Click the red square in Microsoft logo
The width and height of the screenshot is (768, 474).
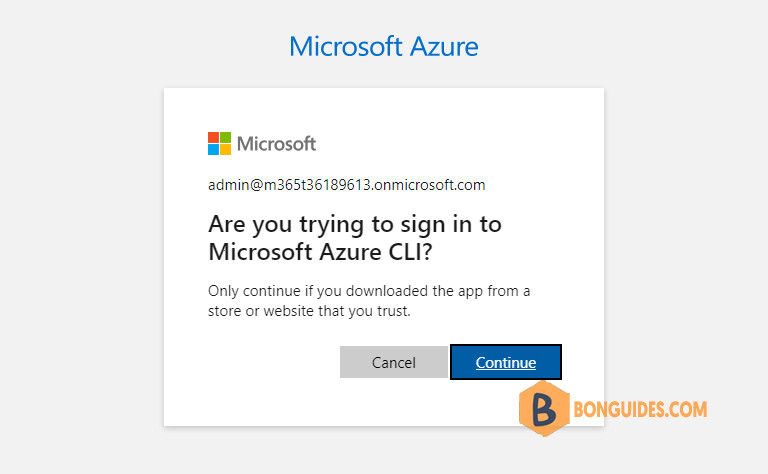coord(213,137)
